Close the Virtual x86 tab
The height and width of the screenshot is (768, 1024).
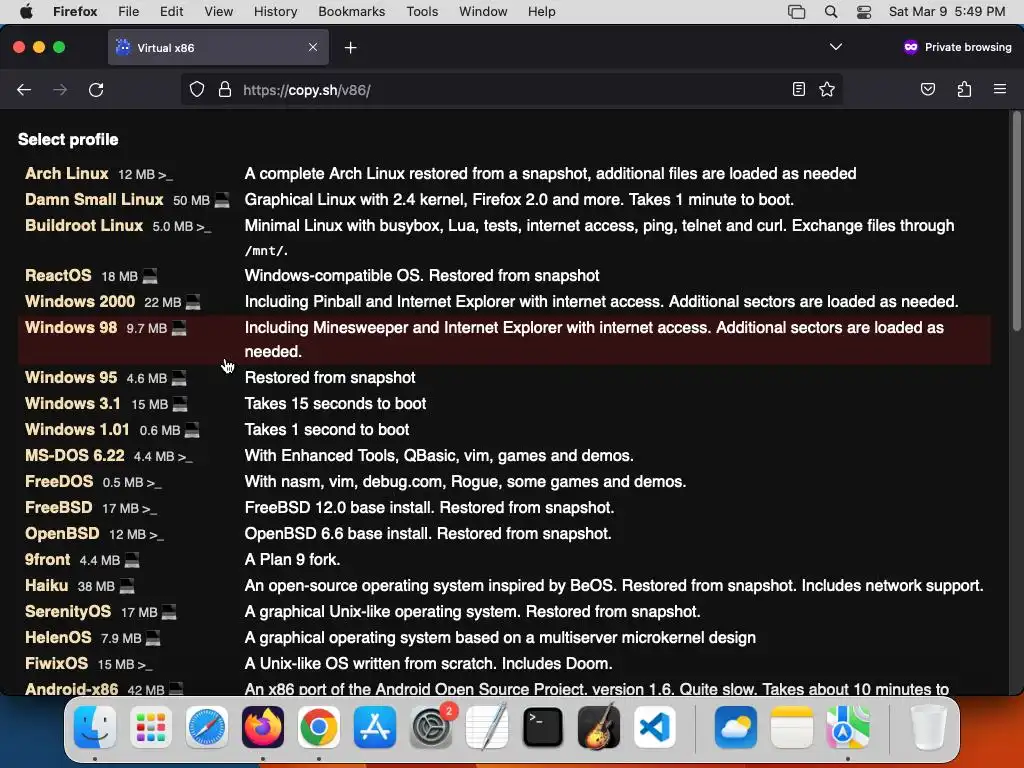313,47
